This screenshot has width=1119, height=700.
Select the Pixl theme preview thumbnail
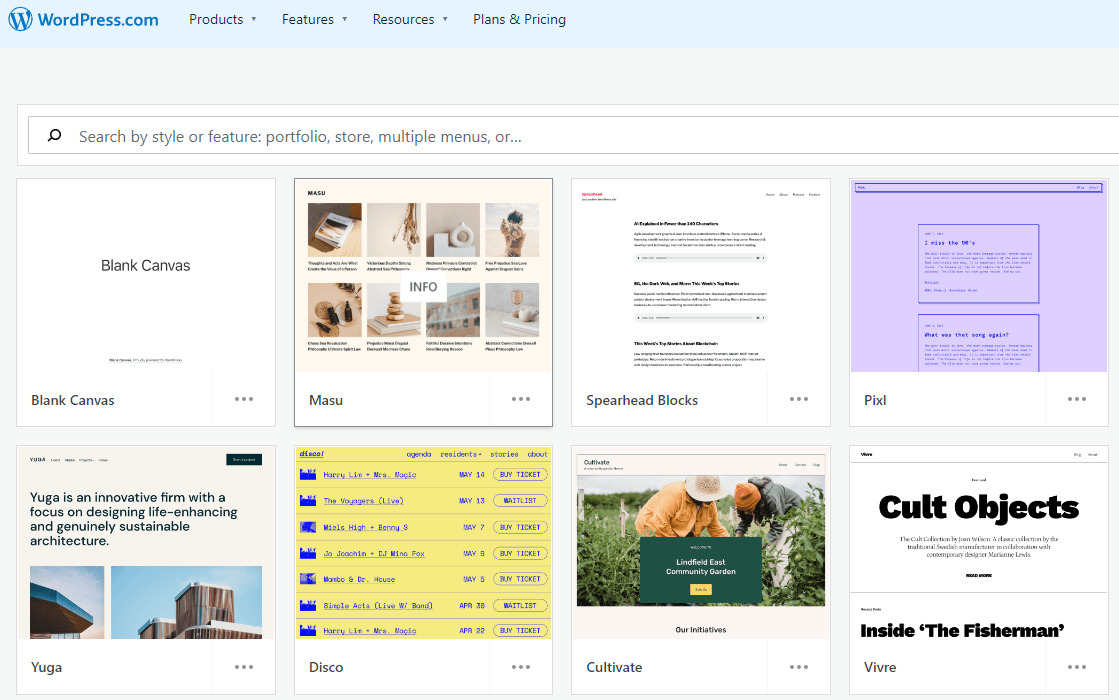978,276
